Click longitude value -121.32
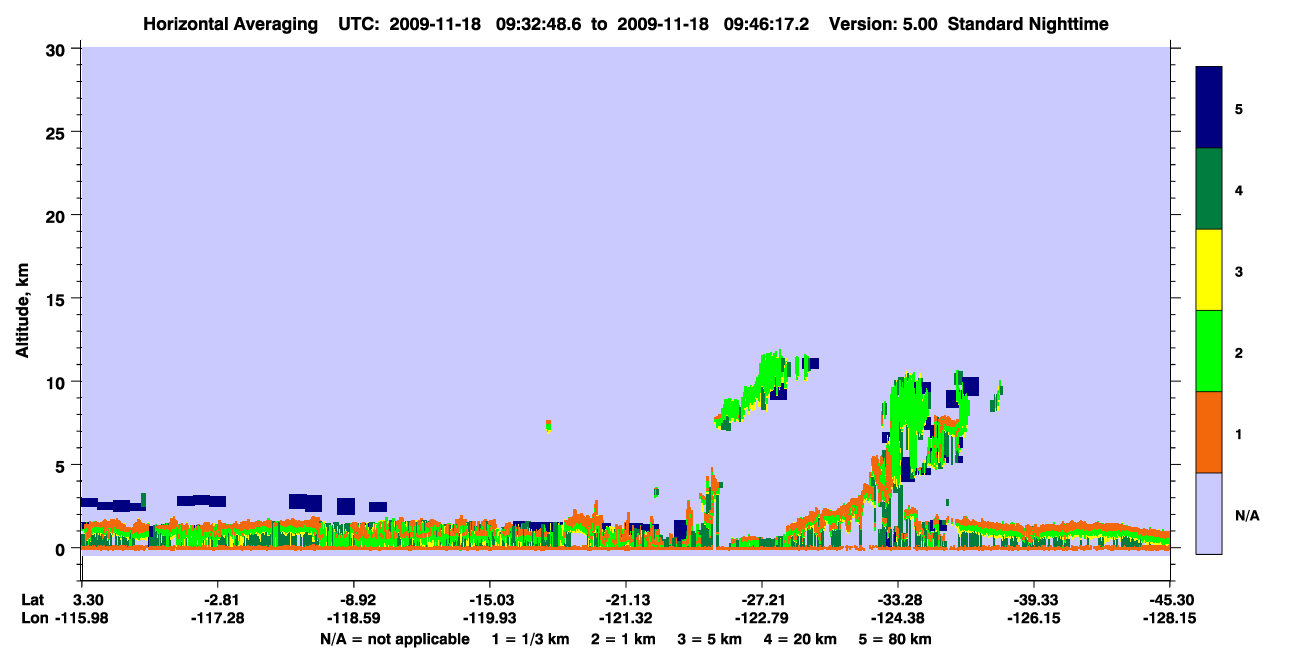 (x=626, y=618)
